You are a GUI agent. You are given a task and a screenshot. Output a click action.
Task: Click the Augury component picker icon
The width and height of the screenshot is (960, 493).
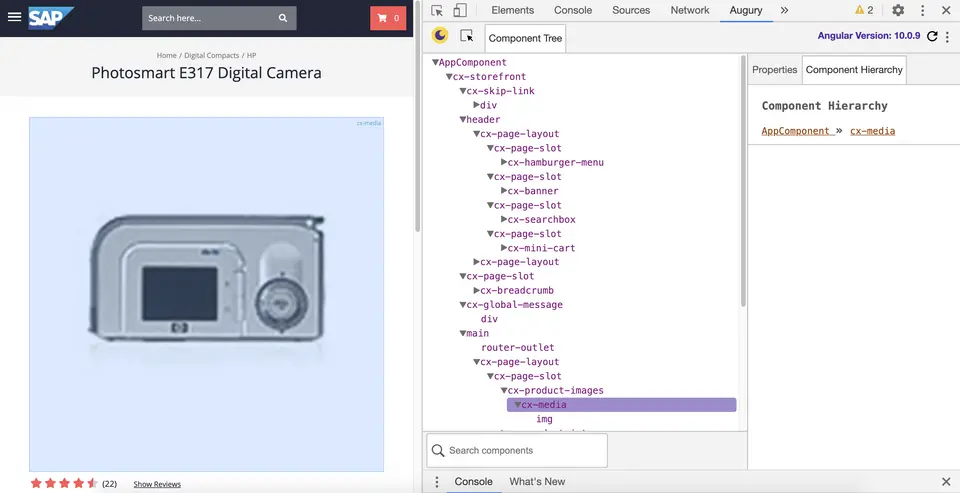467,36
